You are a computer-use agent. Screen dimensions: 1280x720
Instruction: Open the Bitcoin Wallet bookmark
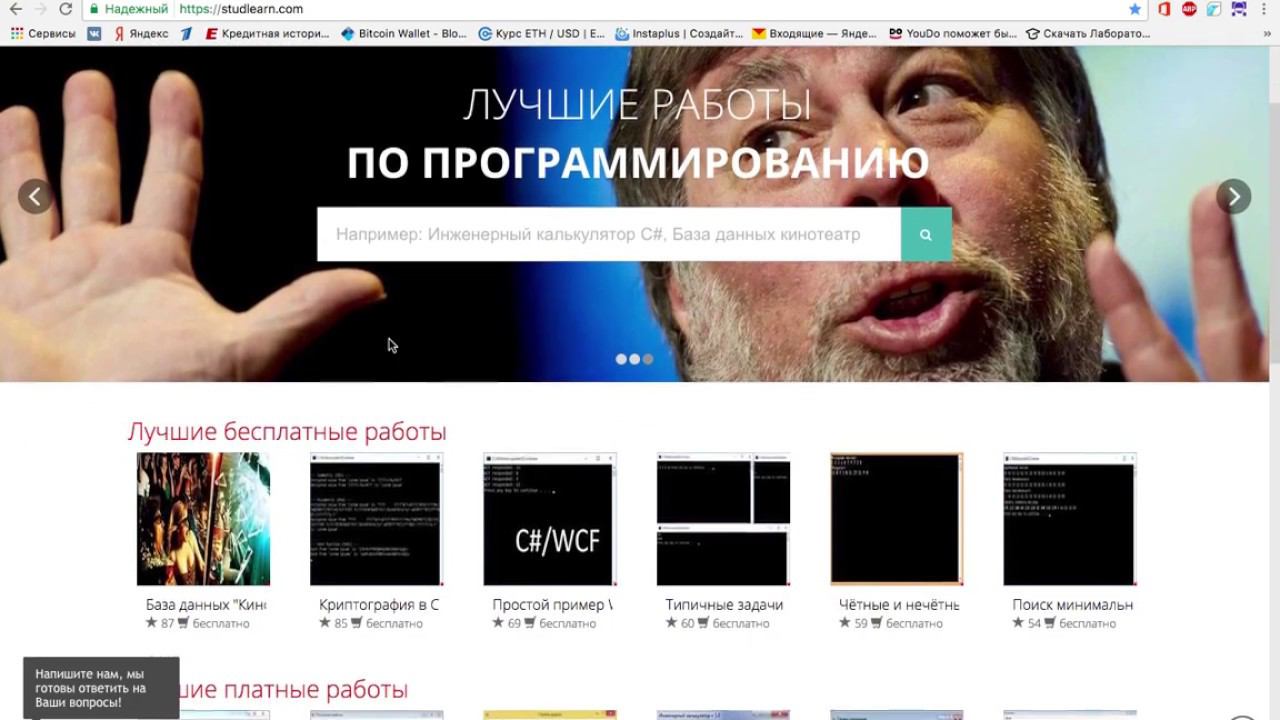[x=404, y=33]
